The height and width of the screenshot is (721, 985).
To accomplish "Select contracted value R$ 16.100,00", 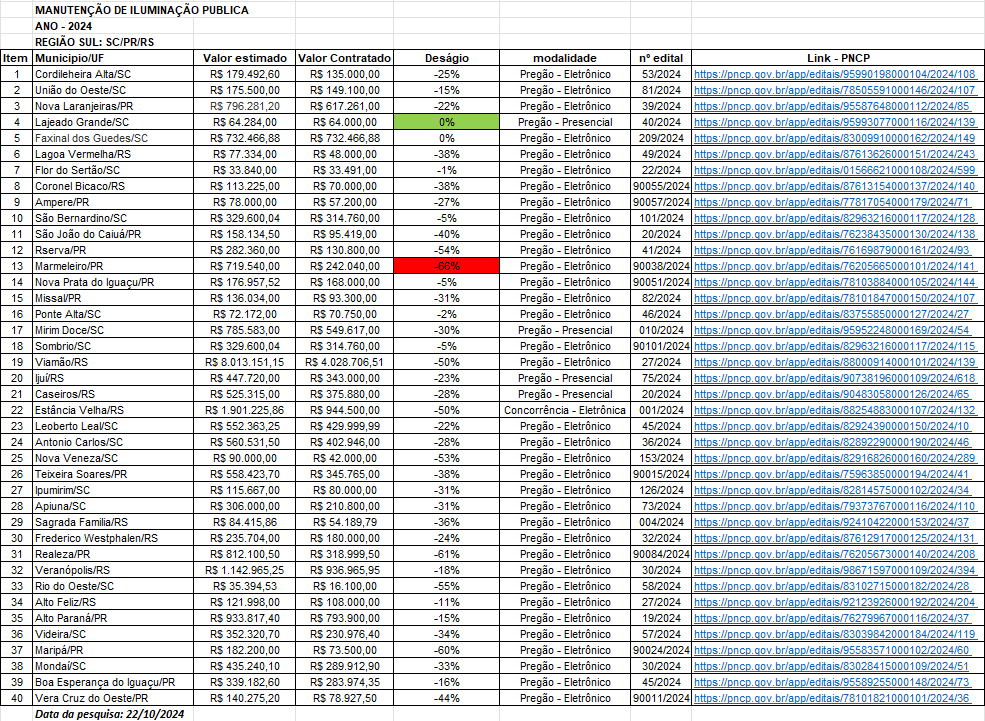I will point(344,587).
